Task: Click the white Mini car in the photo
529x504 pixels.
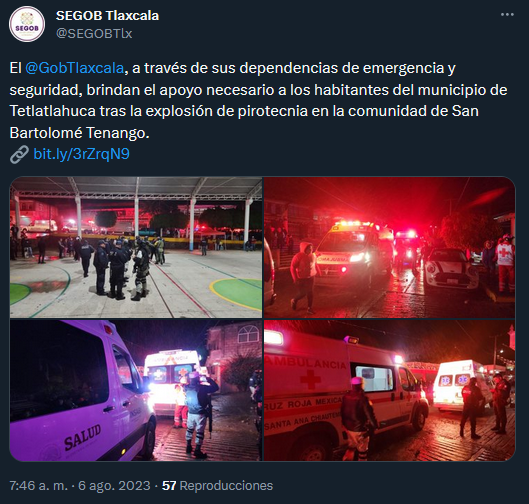Action: [450, 269]
